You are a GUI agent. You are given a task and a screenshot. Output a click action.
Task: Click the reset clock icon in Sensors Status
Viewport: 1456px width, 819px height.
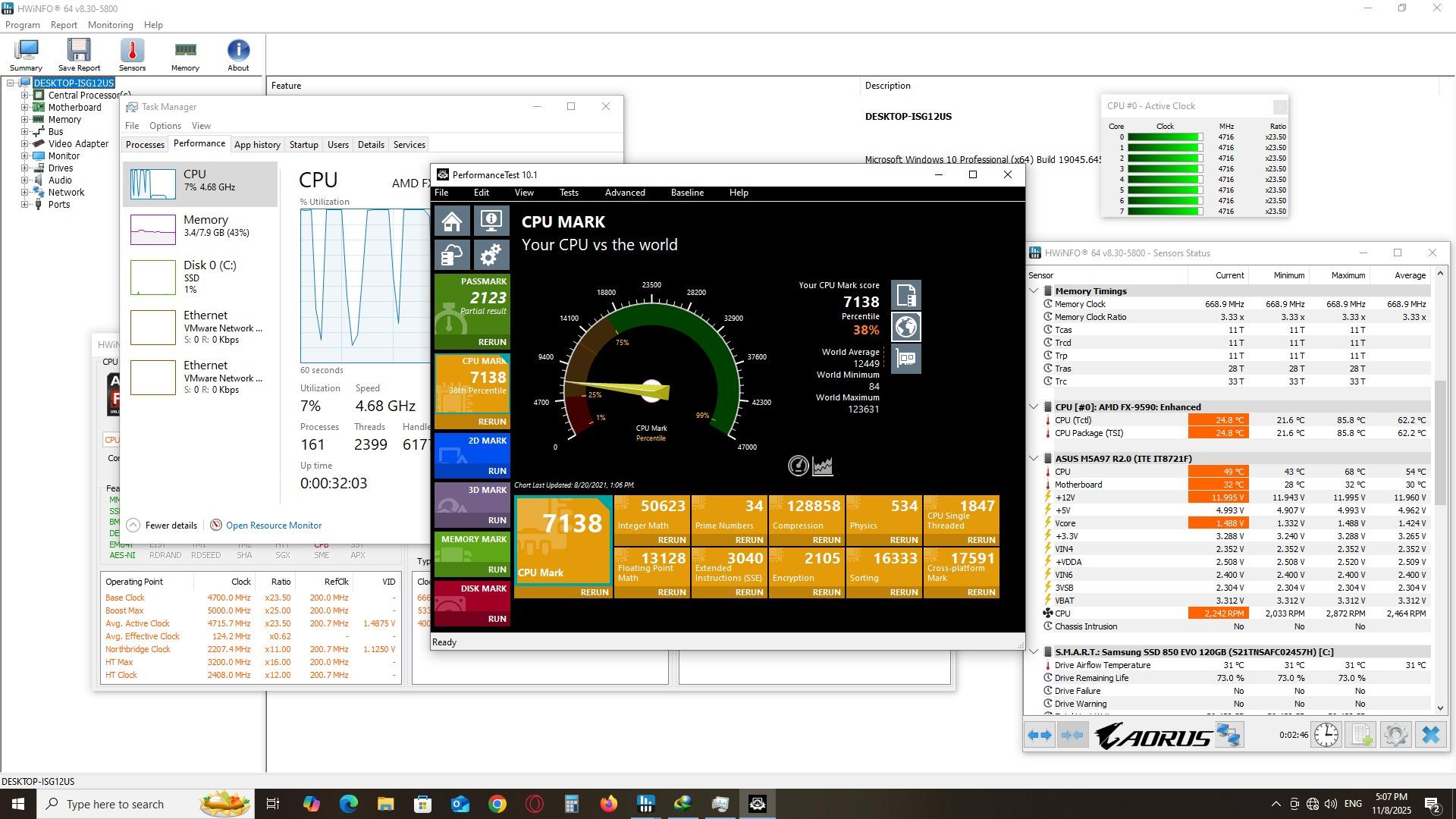coord(1326,735)
